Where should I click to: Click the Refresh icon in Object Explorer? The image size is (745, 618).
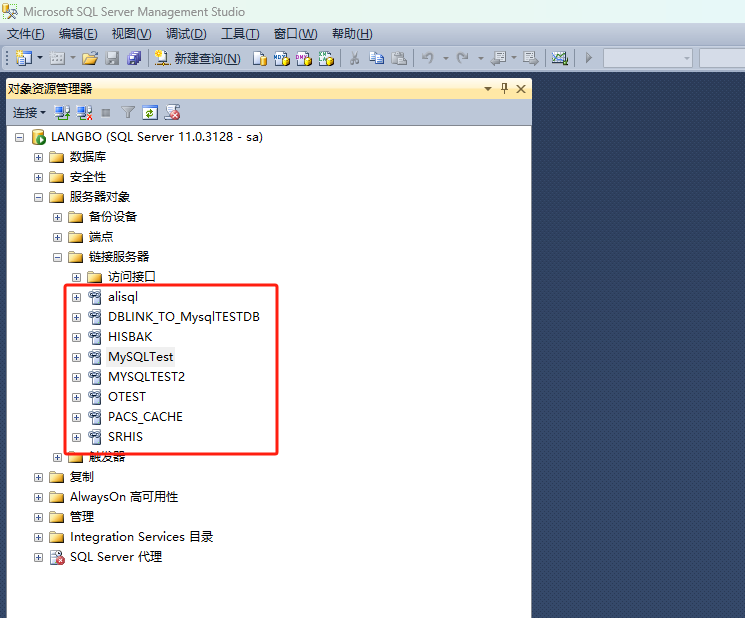click(150, 113)
